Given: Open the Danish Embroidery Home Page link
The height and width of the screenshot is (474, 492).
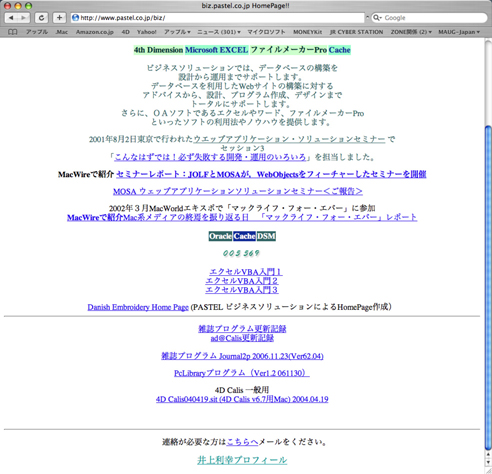Looking at the screenshot, I should pyautogui.click(x=138, y=307).
